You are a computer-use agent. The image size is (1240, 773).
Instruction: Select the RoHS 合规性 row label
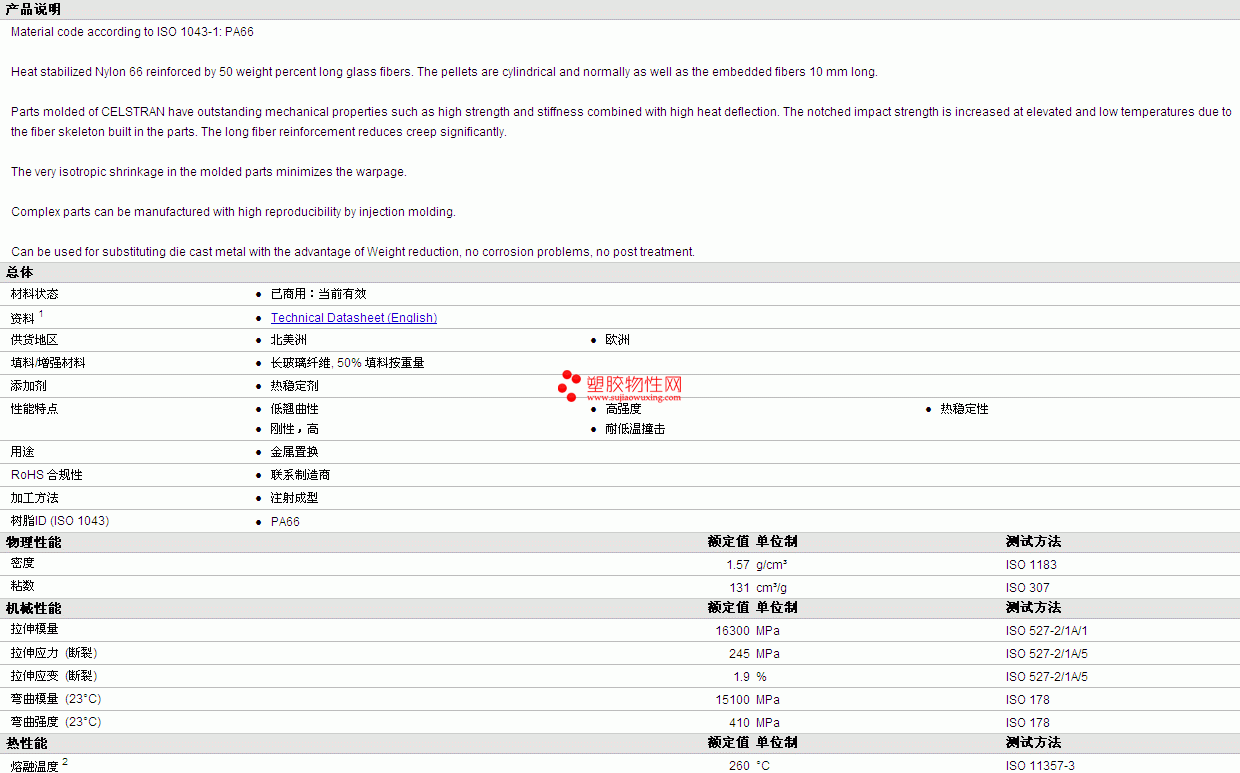47,475
